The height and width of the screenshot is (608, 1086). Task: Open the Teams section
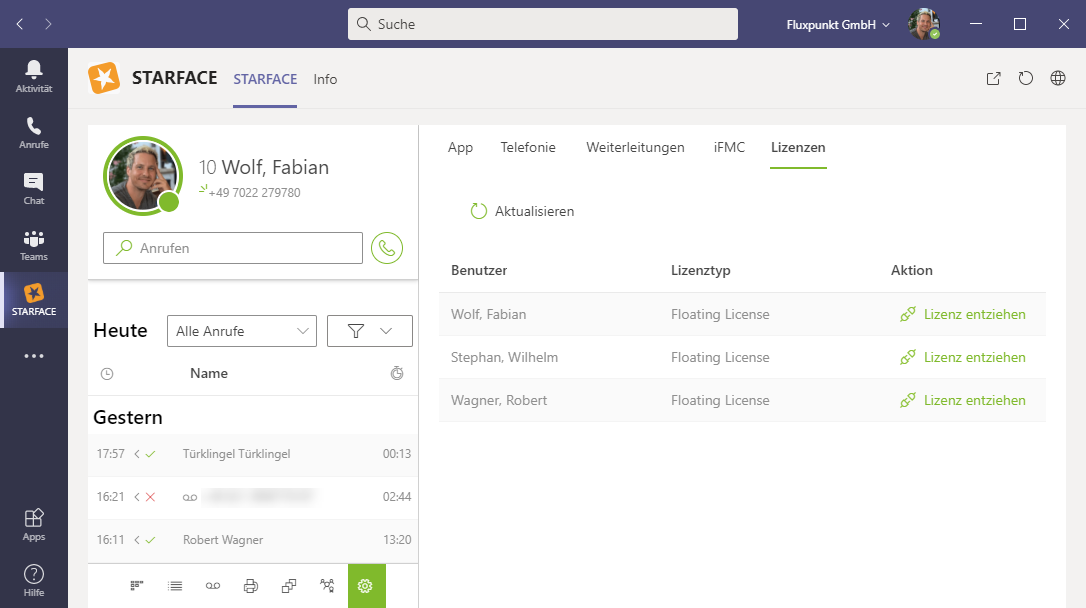(x=34, y=244)
